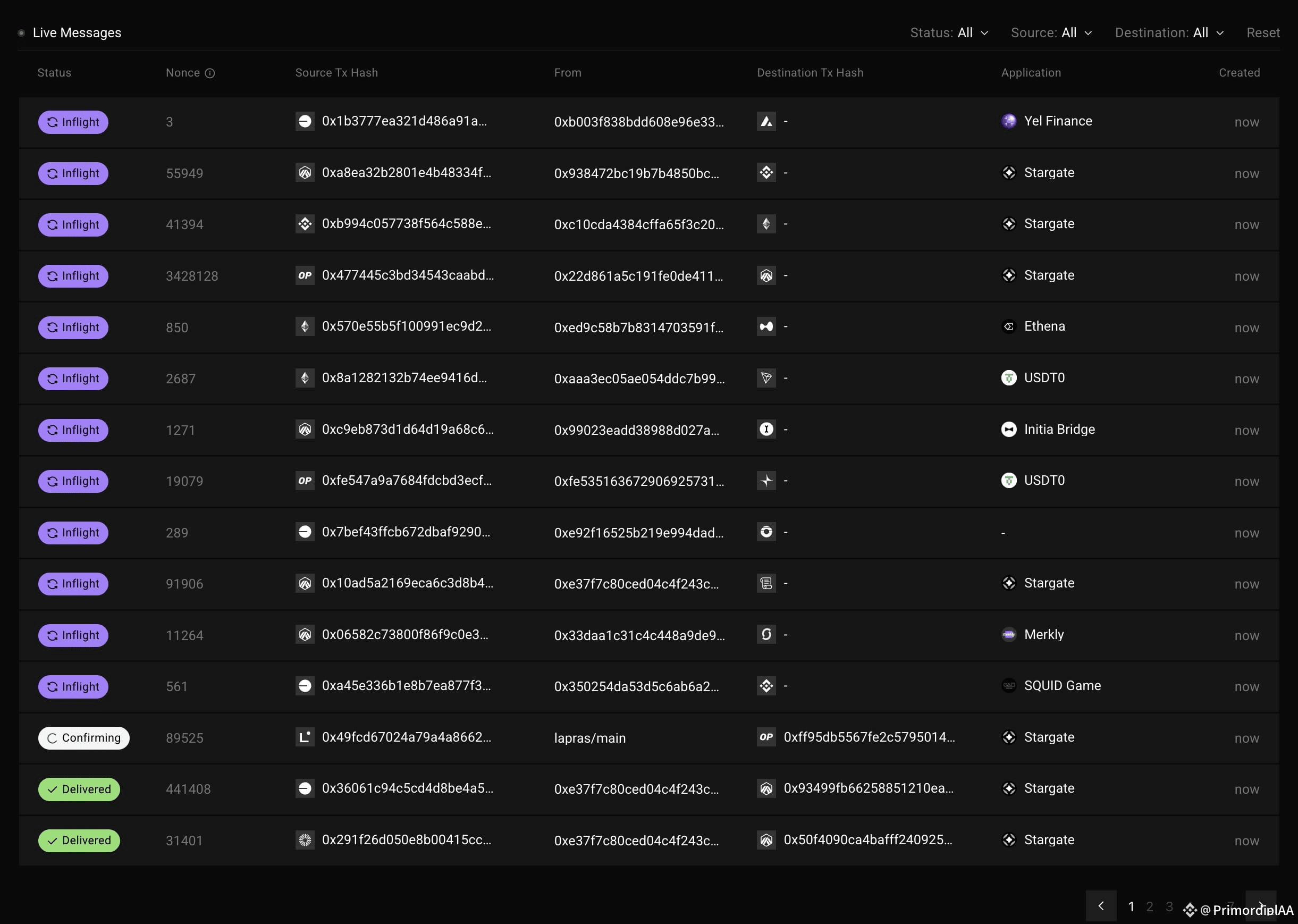Click destination chain icon in nonce 19079 row

coord(766,481)
